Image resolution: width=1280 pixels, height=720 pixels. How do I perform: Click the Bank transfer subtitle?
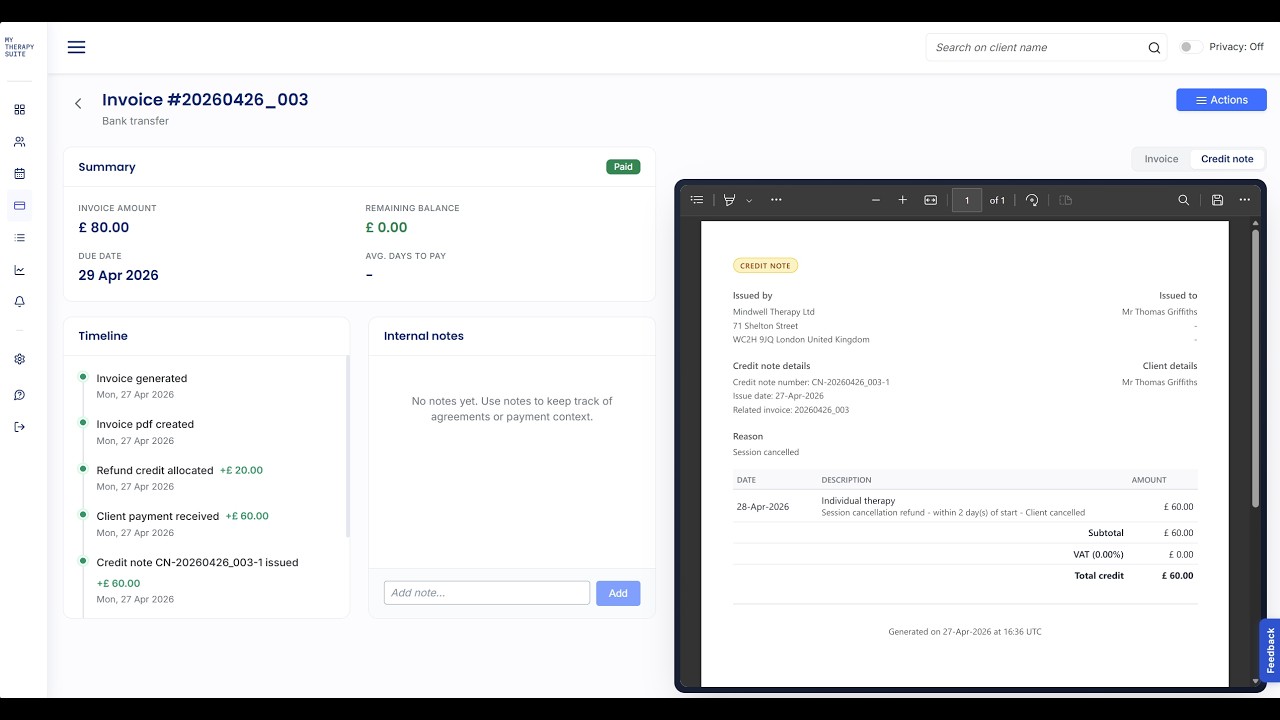coord(135,121)
